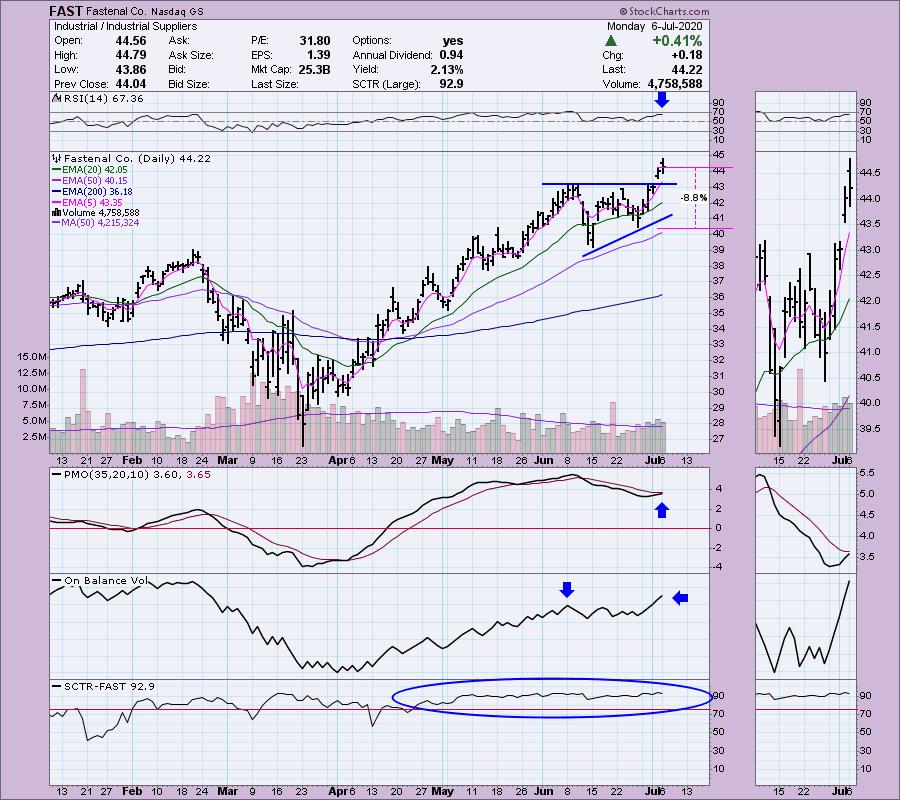Click the 'SCTR-FAST 92.9' panel label
The image size is (900, 800).
click(x=109, y=686)
